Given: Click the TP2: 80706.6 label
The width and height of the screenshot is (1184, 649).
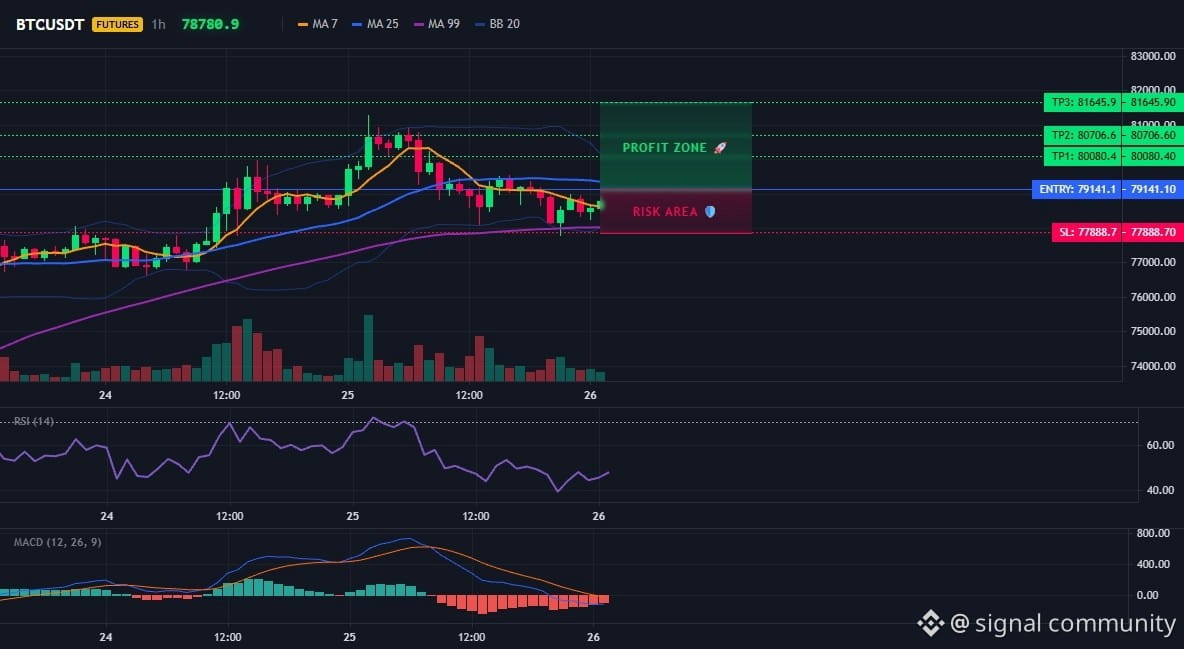Looking at the screenshot, I should pos(1083,135).
